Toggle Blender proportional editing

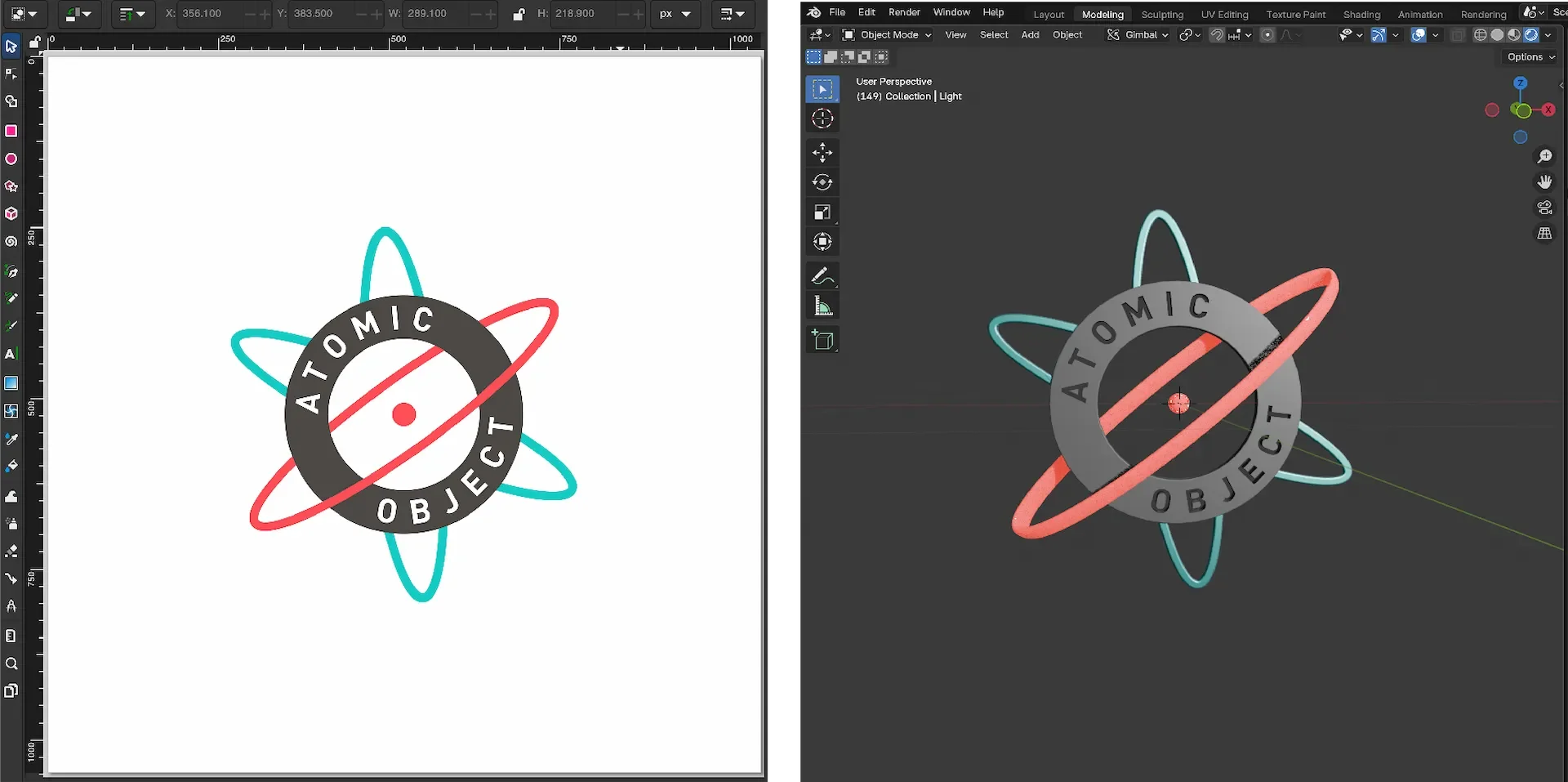tap(1267, 35)
